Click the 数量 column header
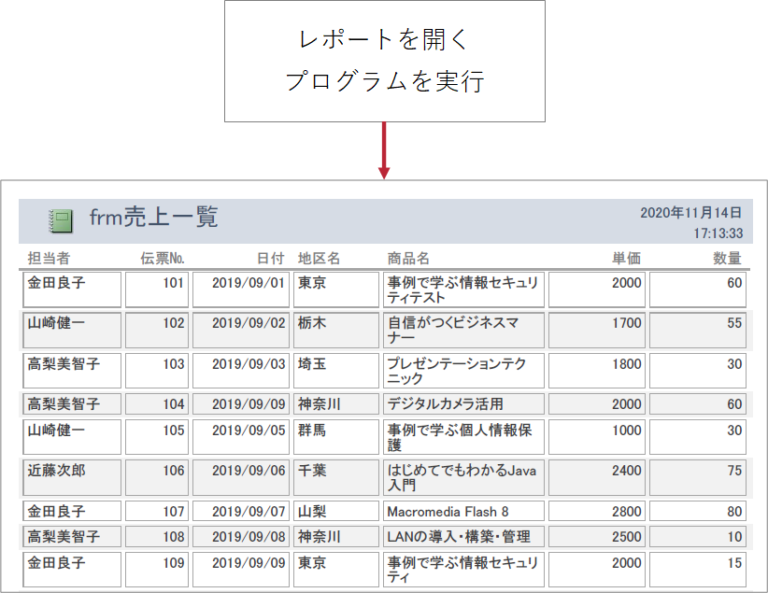Image resolution: width=768 pixels, height=593 pixels. 727,258
